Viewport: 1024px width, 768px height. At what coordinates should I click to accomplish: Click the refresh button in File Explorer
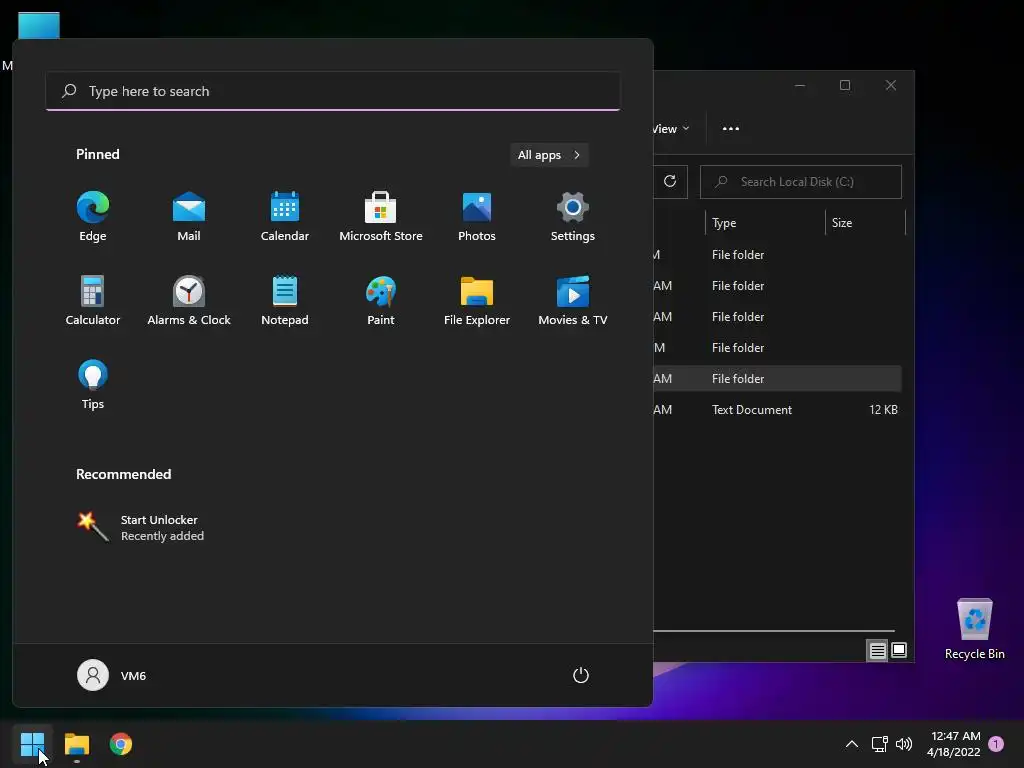click(670, 182)
